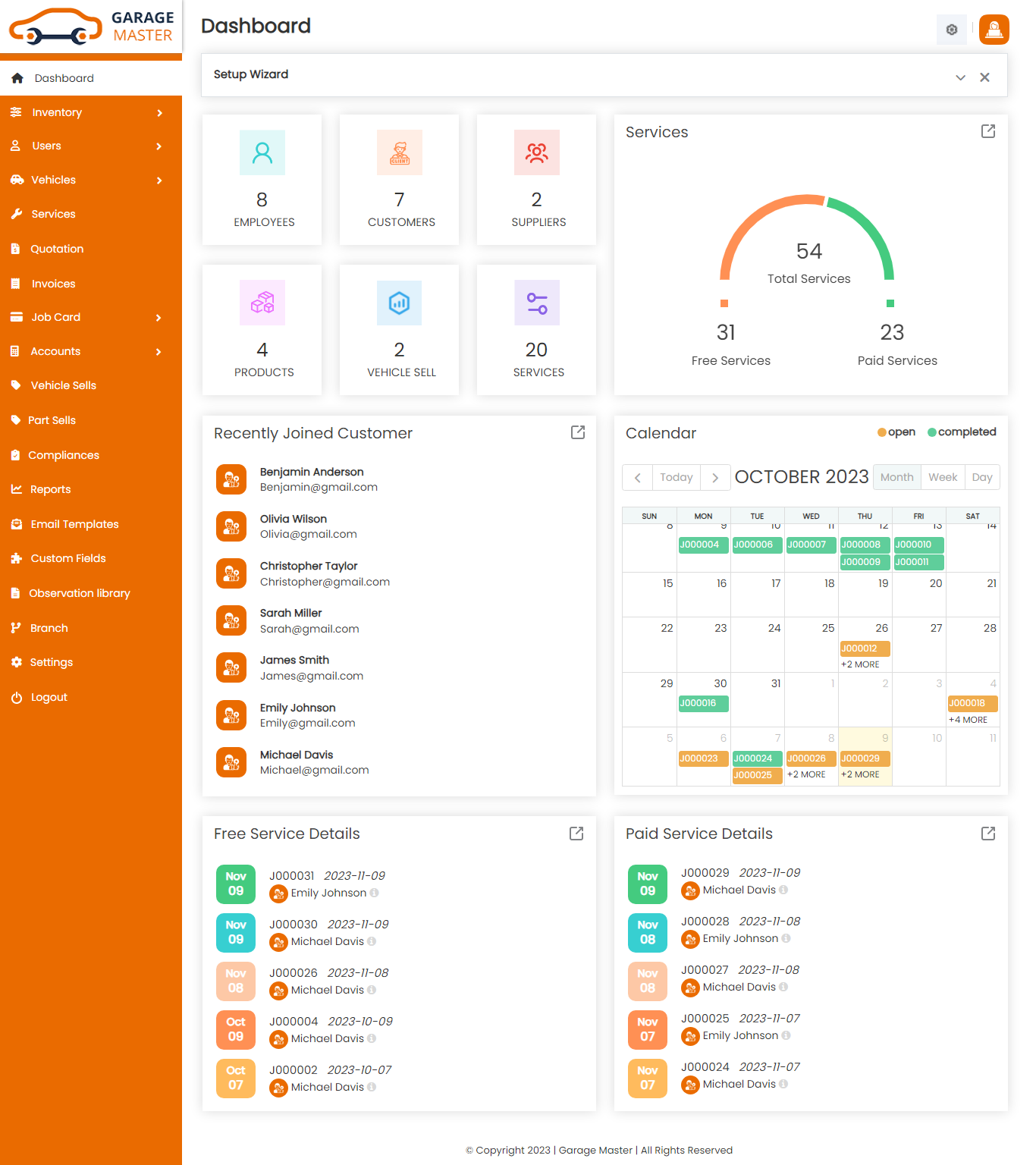Click the Vehicle Sell card icon

coord(399,303)
